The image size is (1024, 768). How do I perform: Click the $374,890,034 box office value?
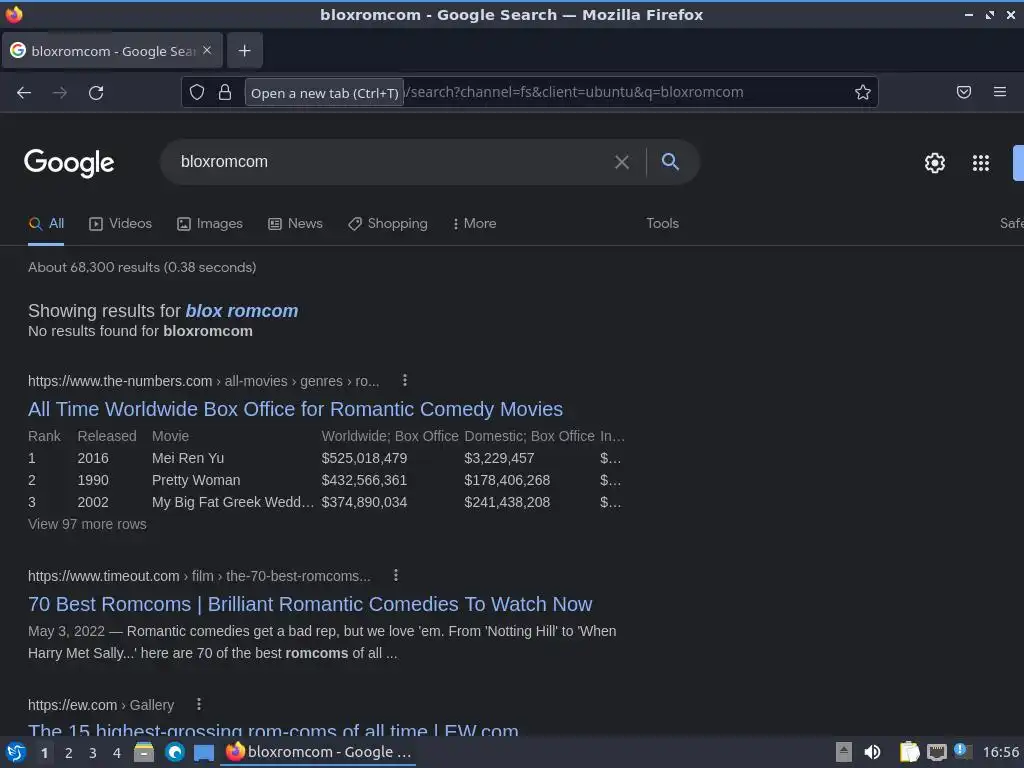coord(364,502)
